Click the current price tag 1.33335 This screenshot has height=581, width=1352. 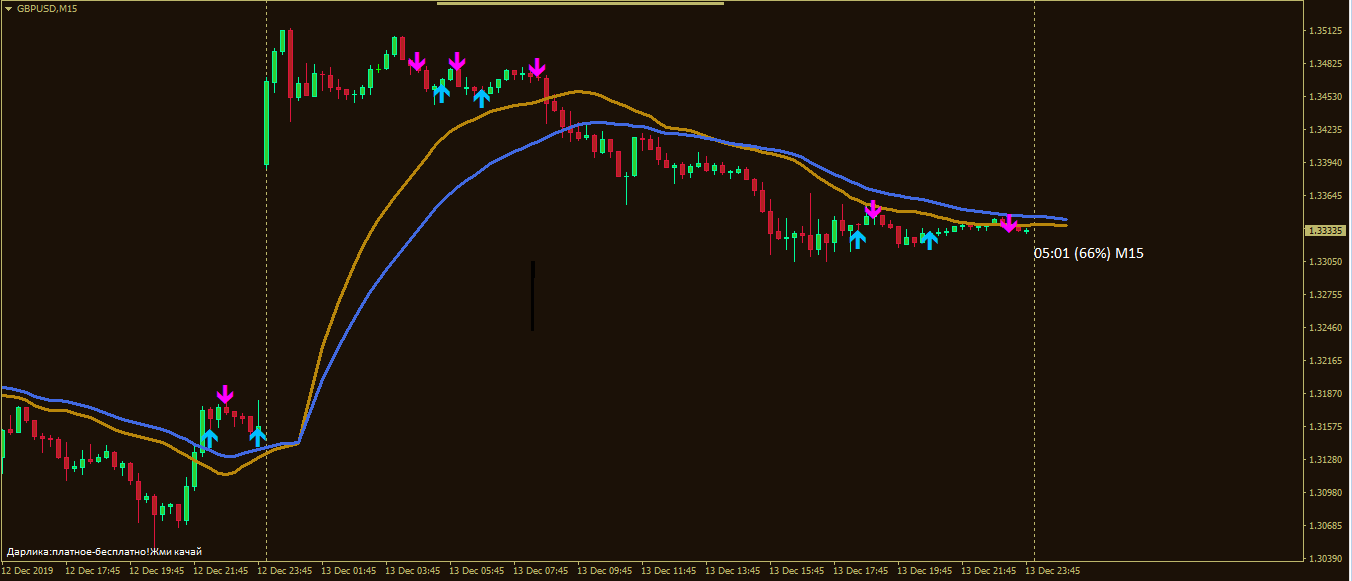[1325, 230]
